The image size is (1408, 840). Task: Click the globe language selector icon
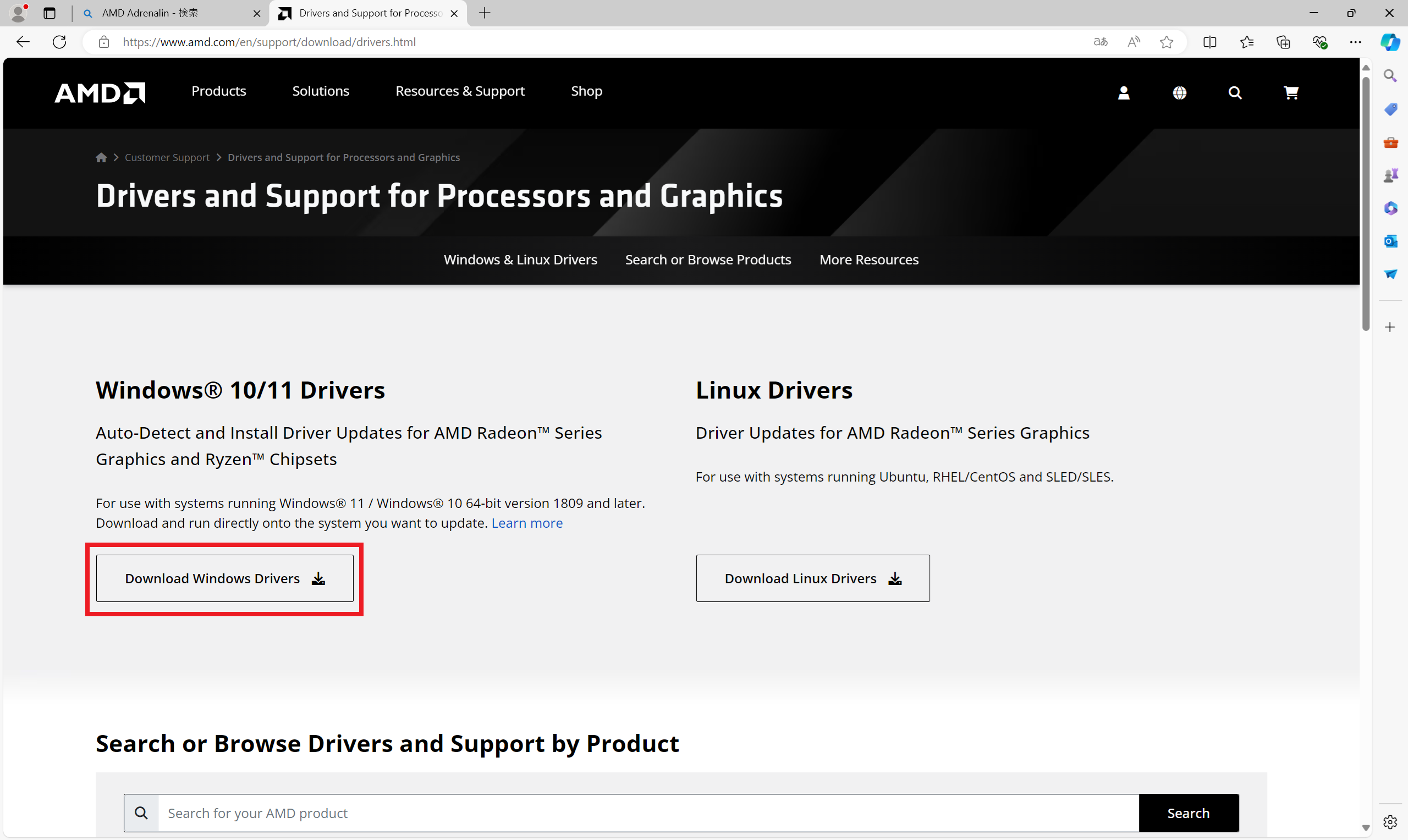tap(1179, 93)
